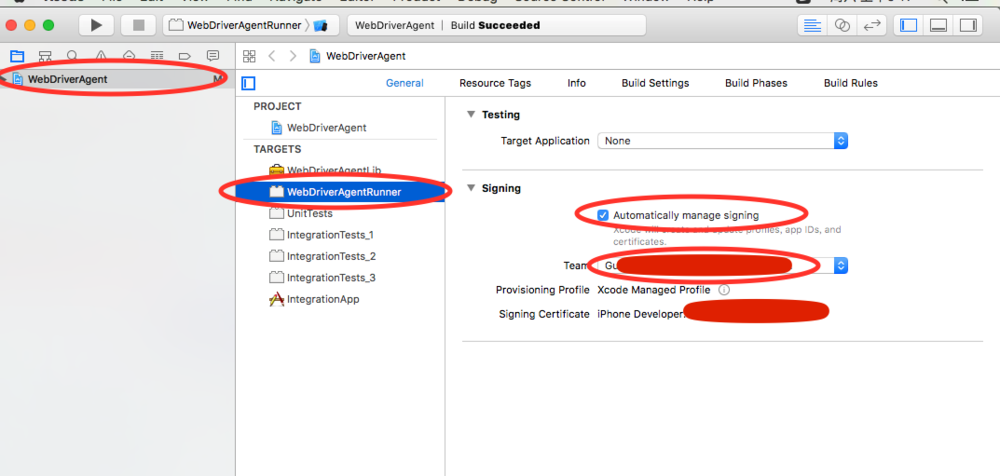
Task: Open the WebDriverAgentRunner scheme selector
Action: tap(237, 26)
